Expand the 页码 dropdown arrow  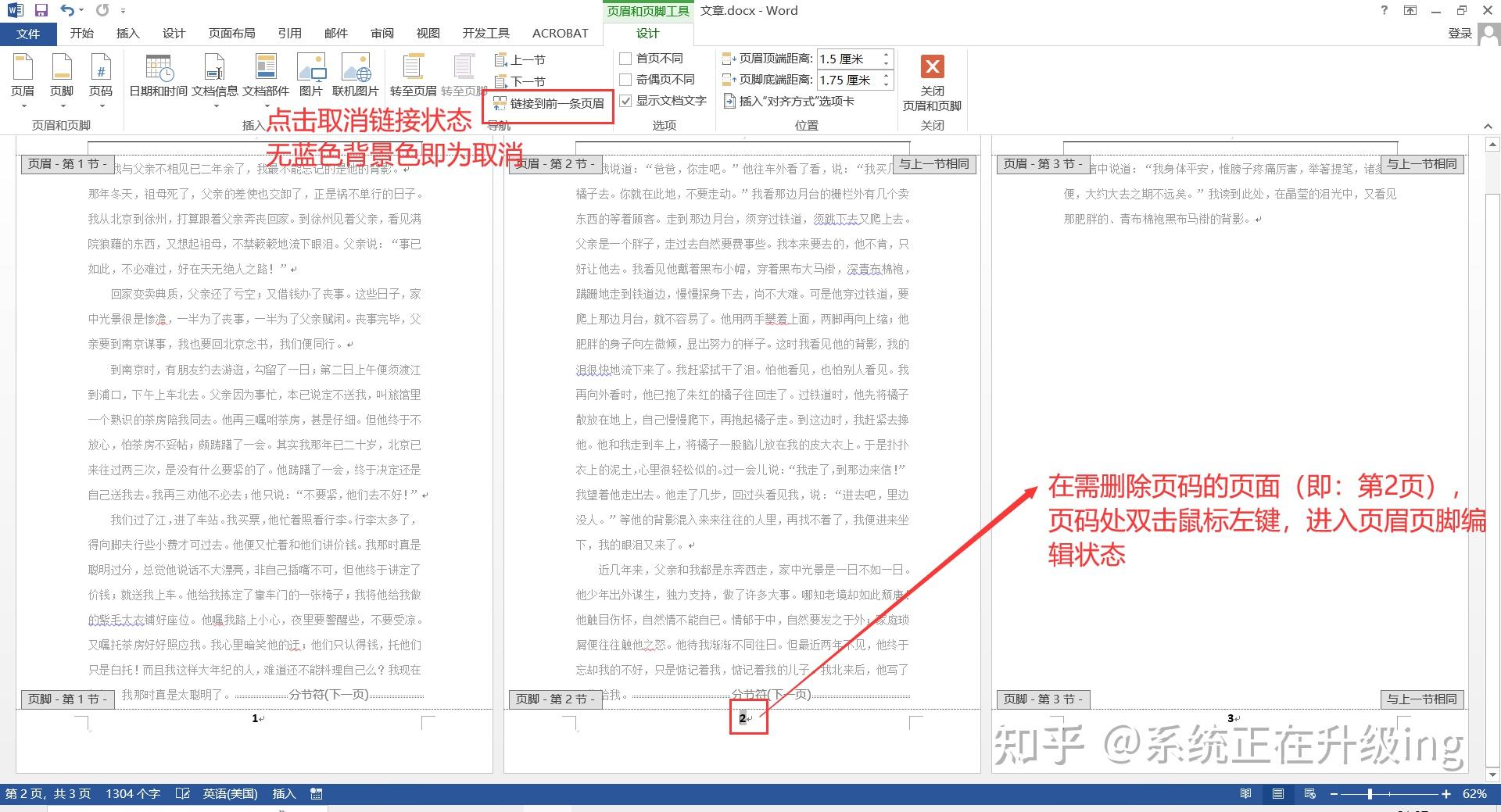101,106
